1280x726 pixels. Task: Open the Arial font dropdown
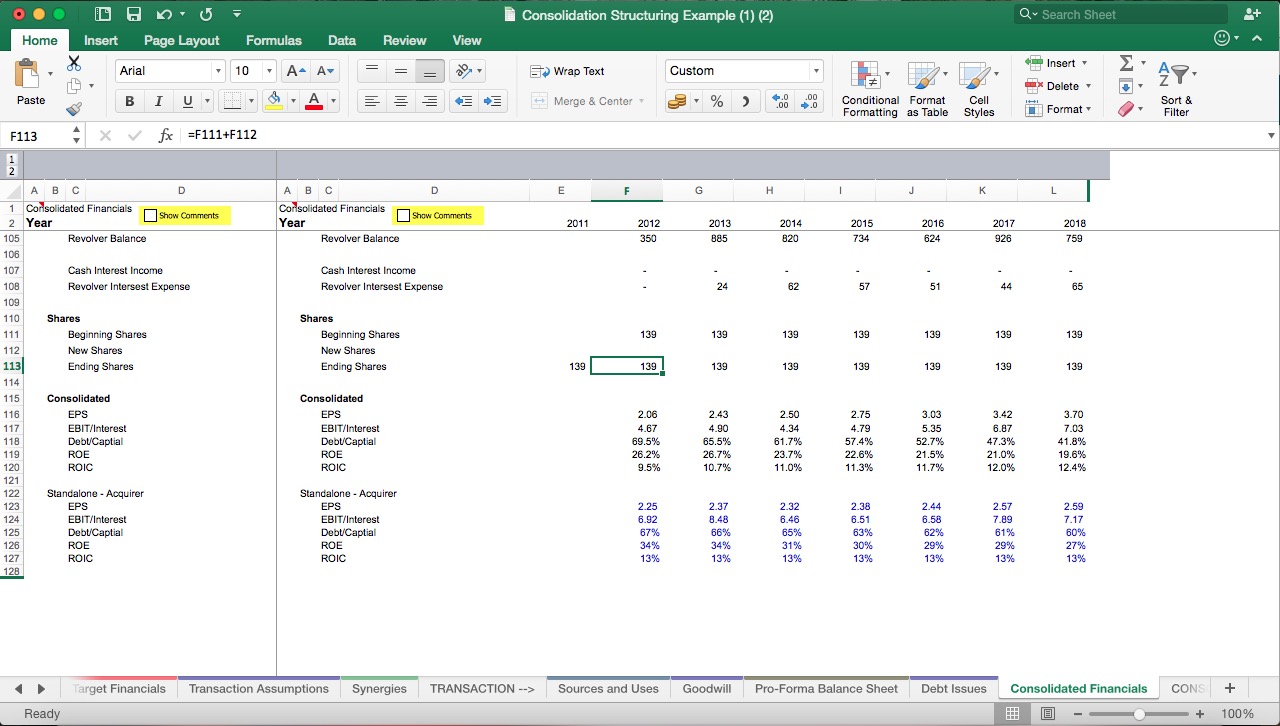point(165,71)
